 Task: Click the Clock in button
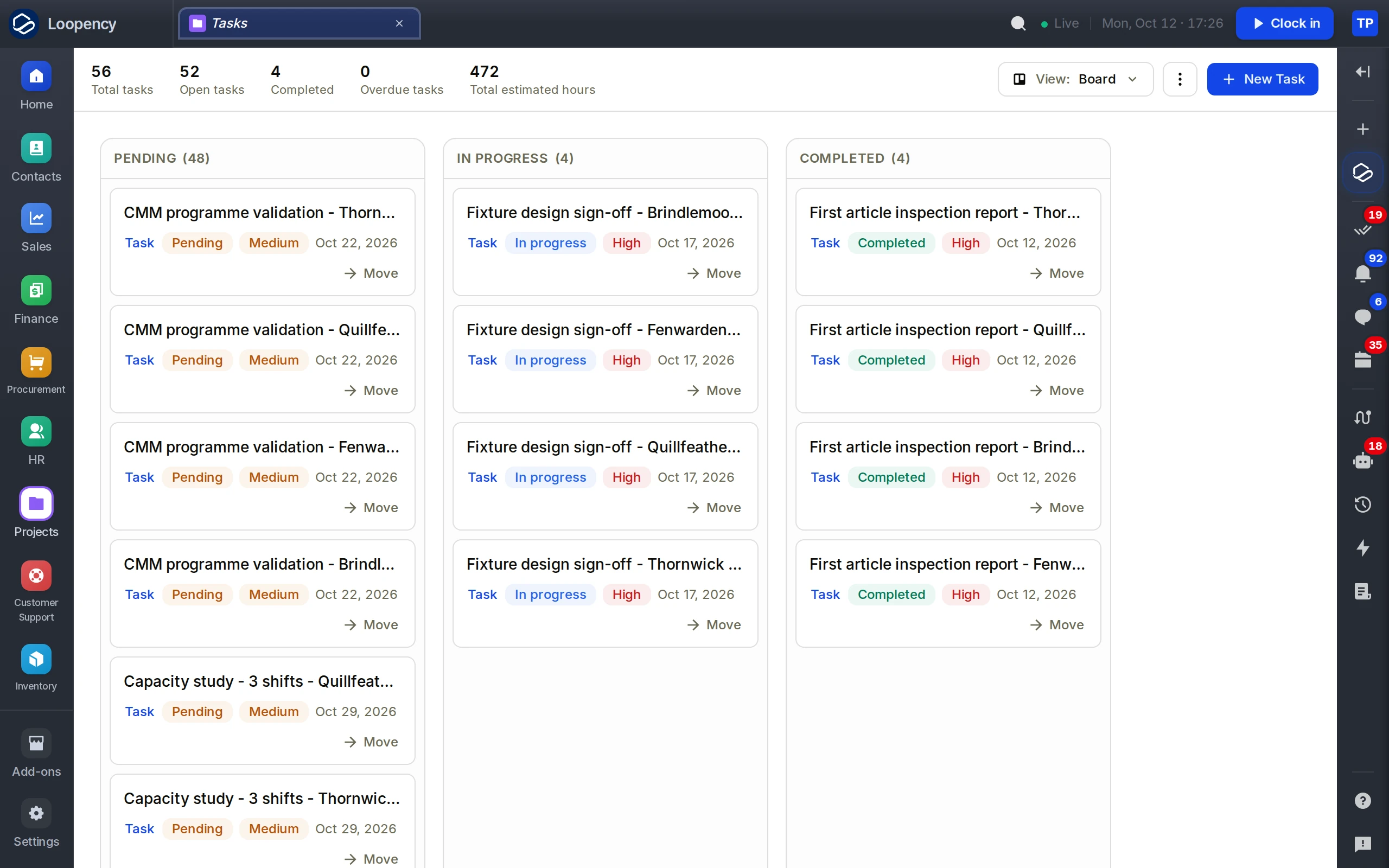pyautogui.click(x=1284, y=23)
